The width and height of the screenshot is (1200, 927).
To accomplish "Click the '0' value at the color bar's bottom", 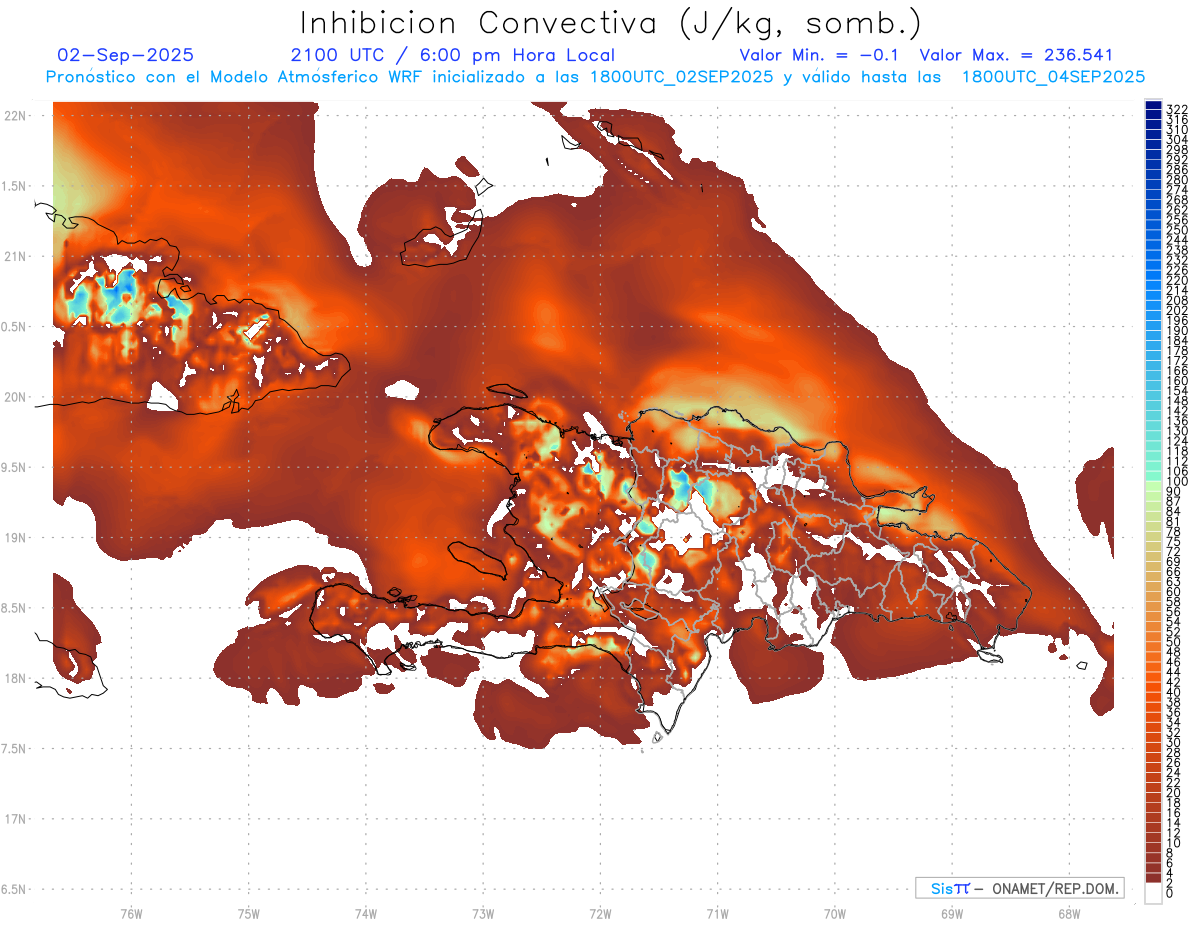I will click(1170, 893).
